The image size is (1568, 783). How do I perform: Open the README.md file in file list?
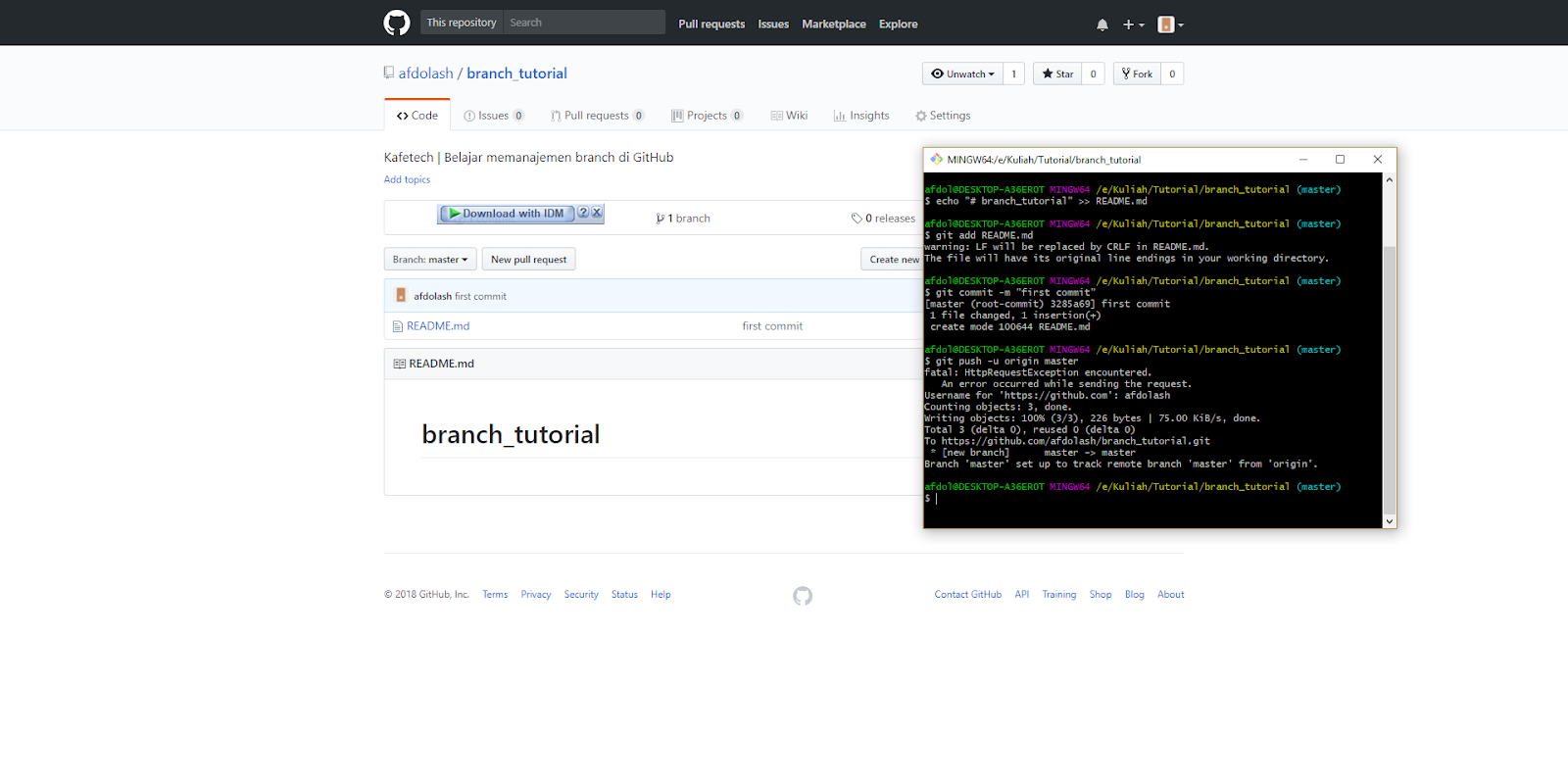(438, 326)
